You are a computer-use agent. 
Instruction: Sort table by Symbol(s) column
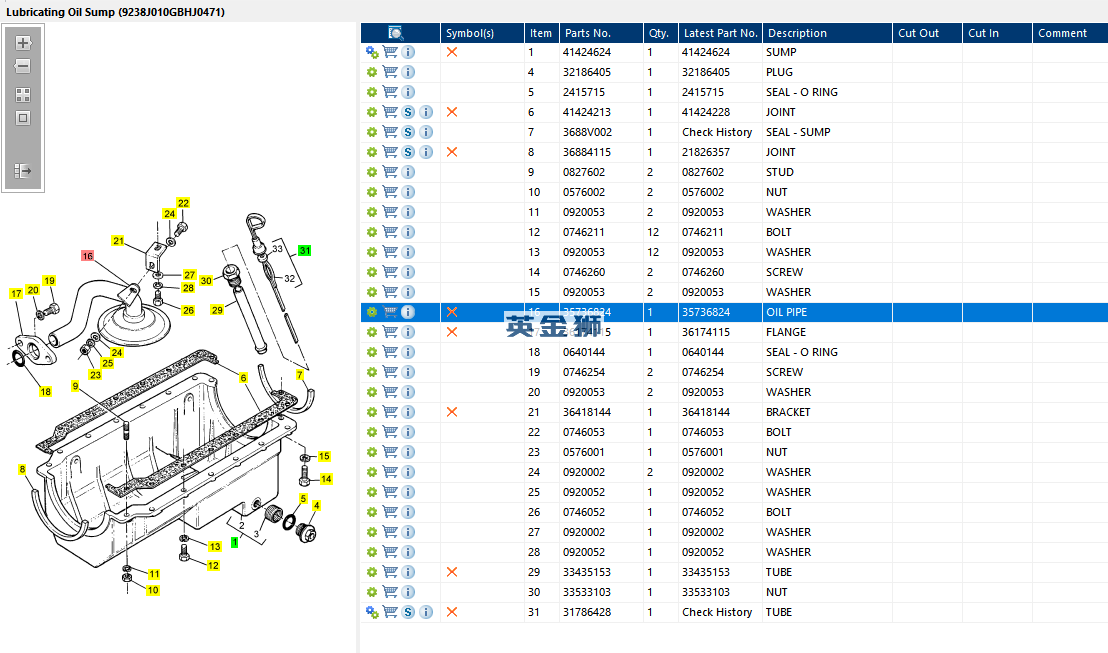point(482,33)
